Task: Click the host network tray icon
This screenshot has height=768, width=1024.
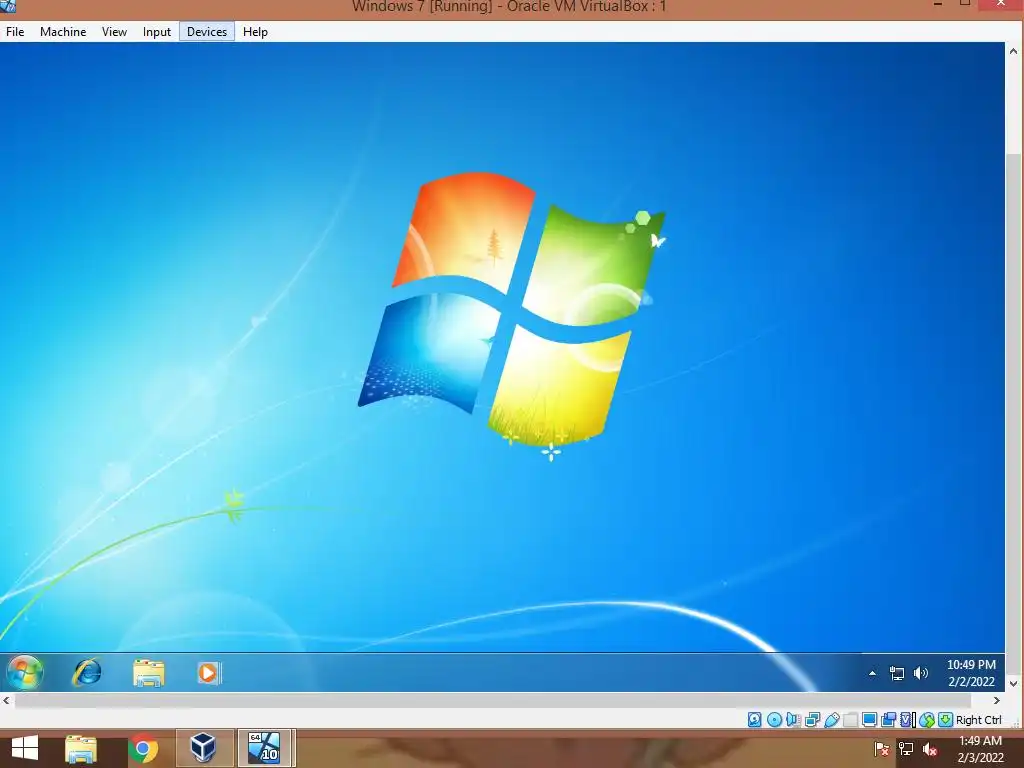Action: 906,749
